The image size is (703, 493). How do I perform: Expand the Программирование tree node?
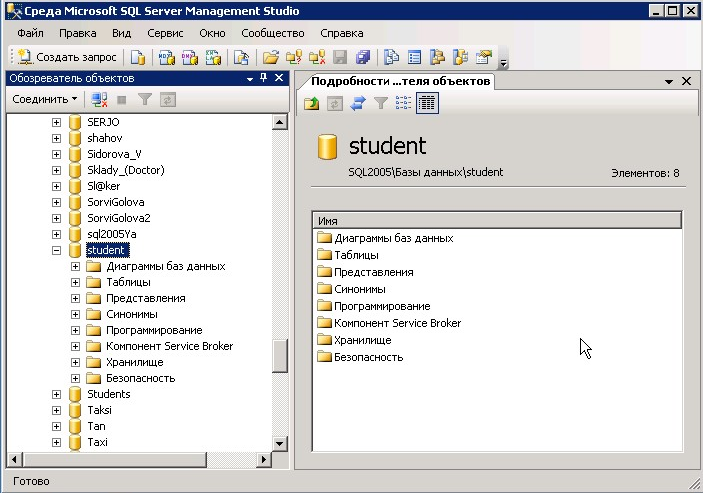point(75,330)
